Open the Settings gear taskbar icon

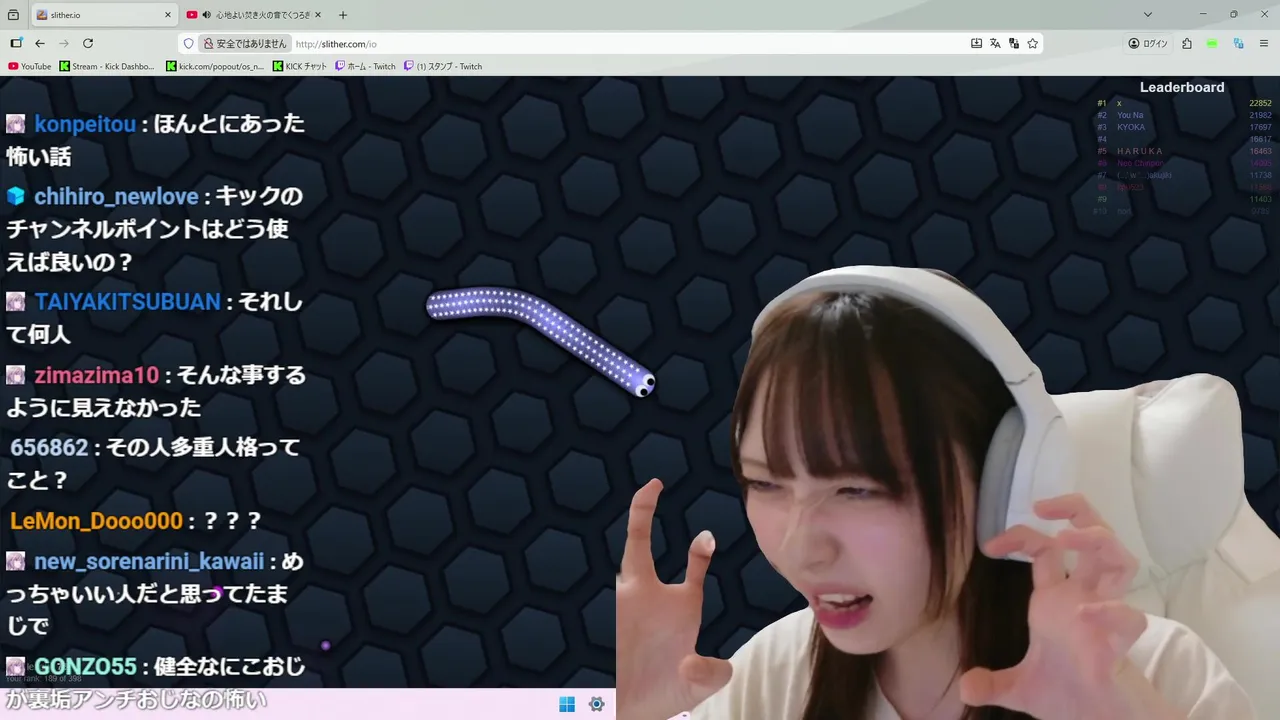click(x=597, y=704)
